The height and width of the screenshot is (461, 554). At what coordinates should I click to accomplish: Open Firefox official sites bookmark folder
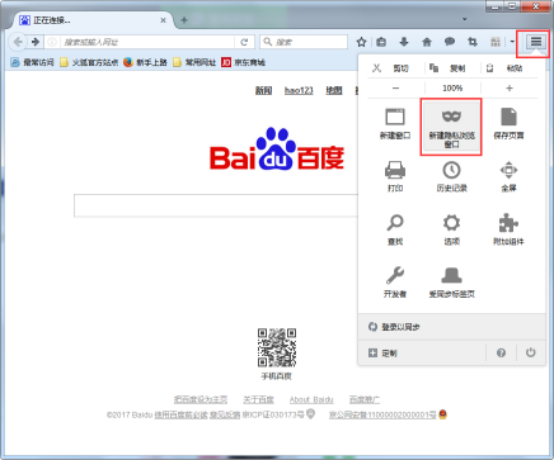(x=89, y=63)
